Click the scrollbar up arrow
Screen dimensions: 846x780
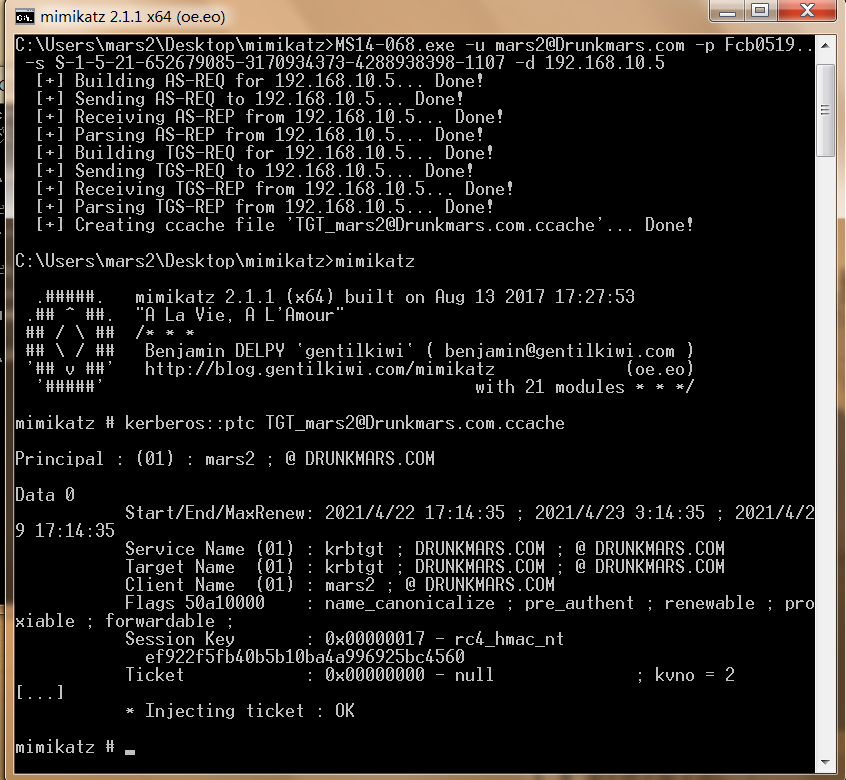pos(825,46)
